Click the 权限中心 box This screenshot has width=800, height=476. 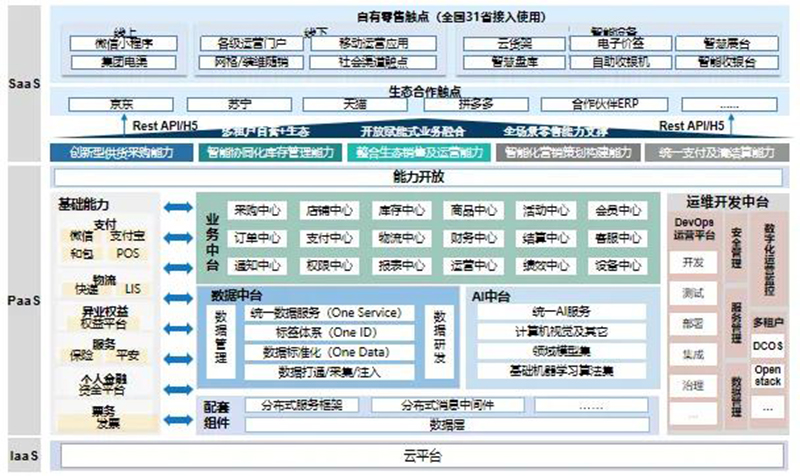(x=329, y=266)
